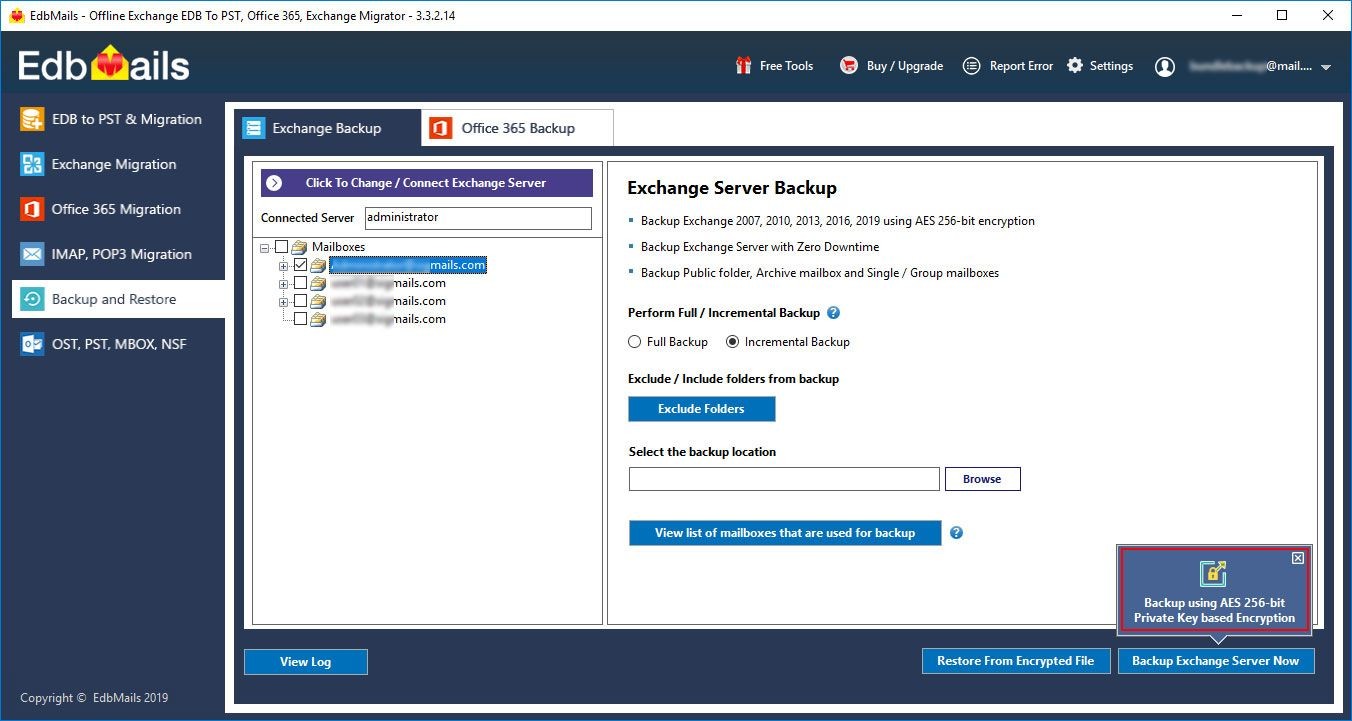This screenshot has width=1352, height=721.
Task: Click View list of mailboxes that are used for backup
Action: point(785,533)
